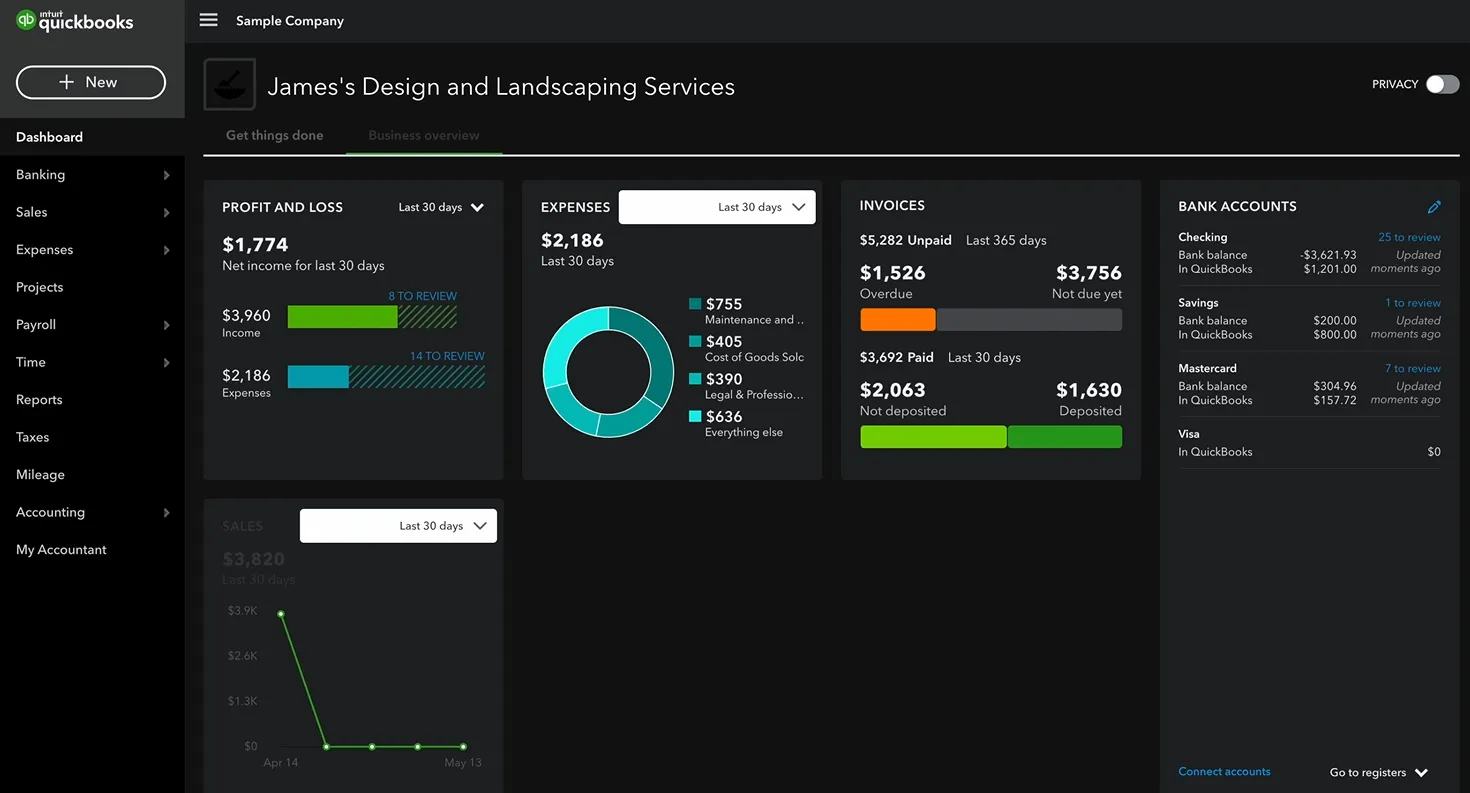Open the hamburger menu icon

pos(208,20)
